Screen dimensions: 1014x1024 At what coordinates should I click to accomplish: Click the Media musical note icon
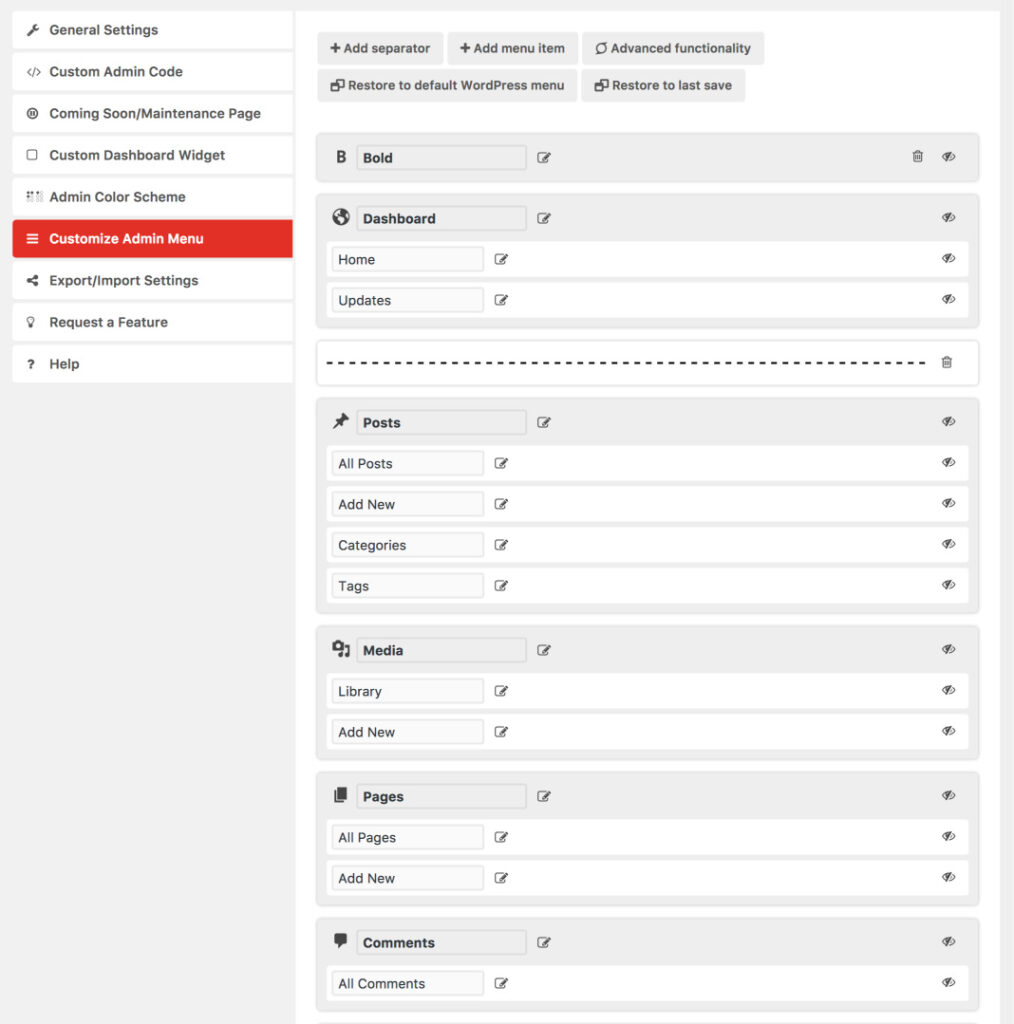(x=340, y=649)
